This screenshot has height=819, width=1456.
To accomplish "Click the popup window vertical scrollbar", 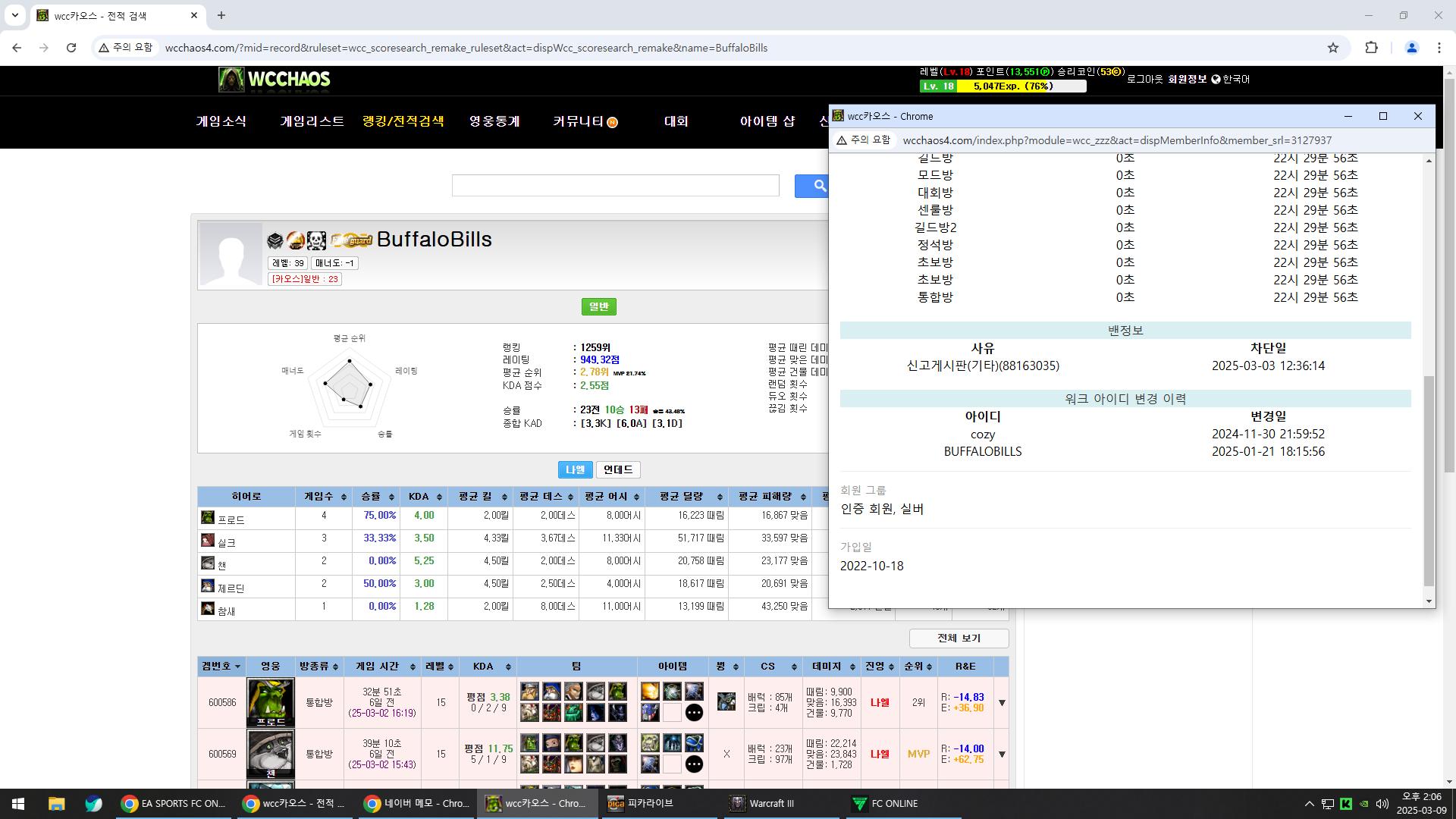I will pos(1429,482).
